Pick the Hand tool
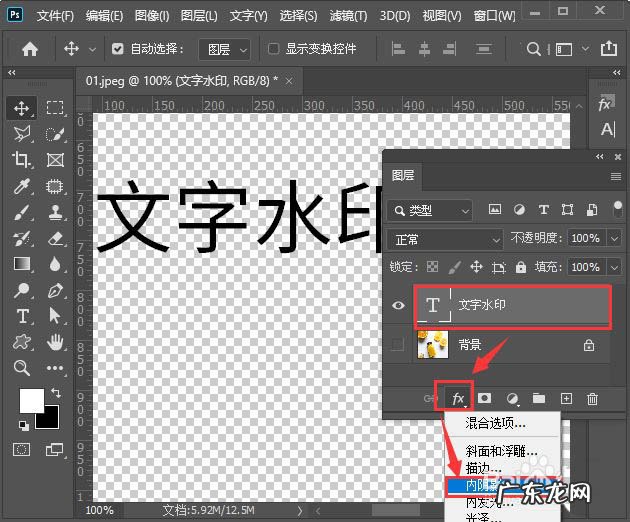The image size is (630, 522). tap(55, 342)
